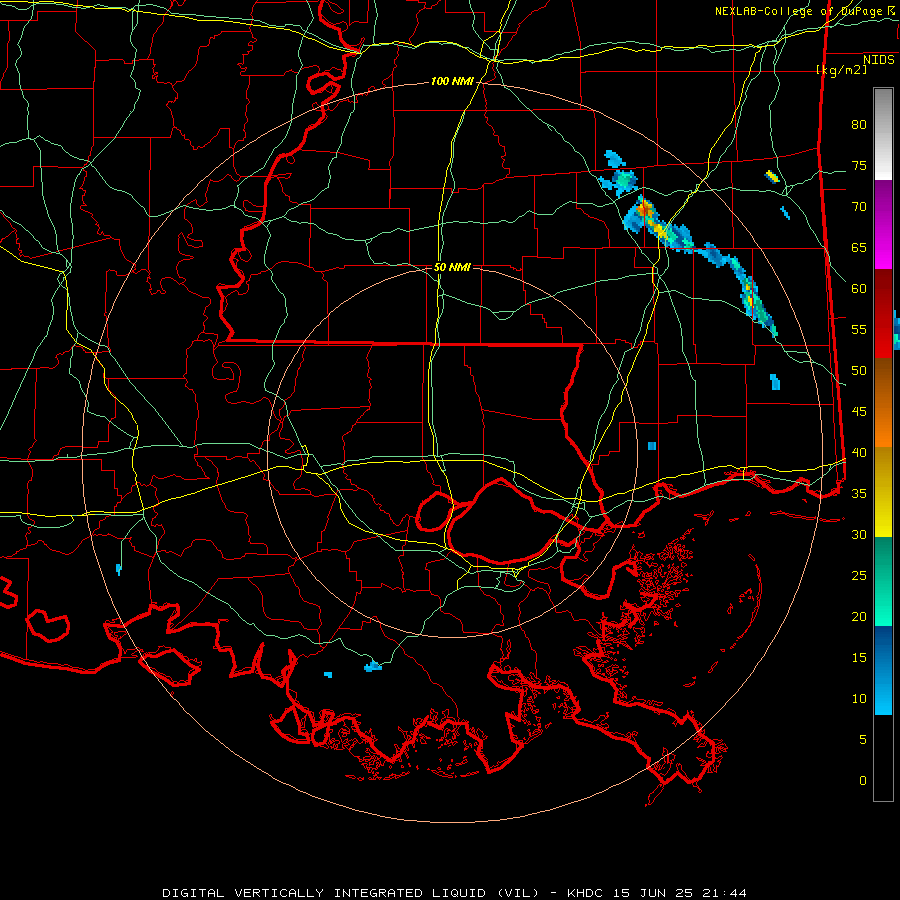Click the red segment of color scale
Image resolution: width=900 pixels, height=900 pixels.
pyautogui.click(x=883, y=313)
